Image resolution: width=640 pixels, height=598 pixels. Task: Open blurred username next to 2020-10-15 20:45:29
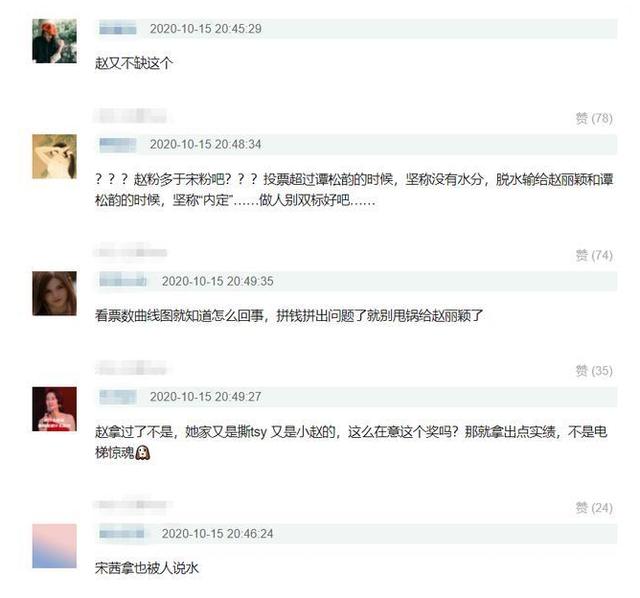(118, 29)
